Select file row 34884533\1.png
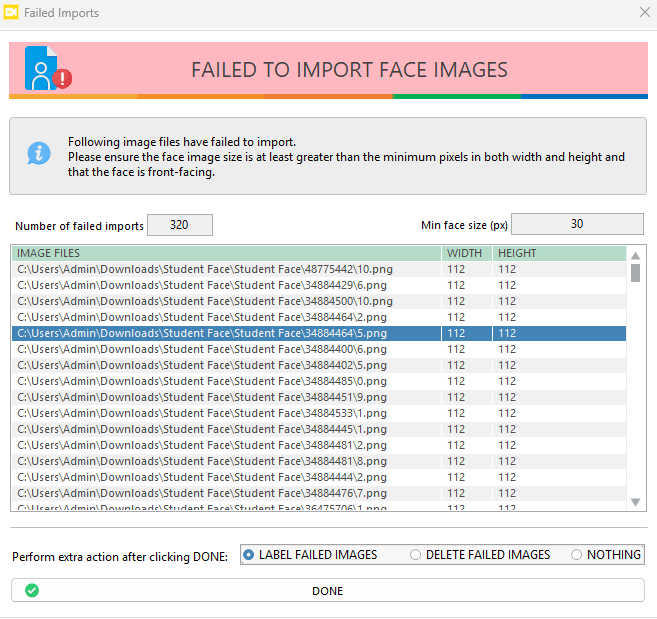Image resolution: width=657 pixels, height=619 pixels. 226,413
